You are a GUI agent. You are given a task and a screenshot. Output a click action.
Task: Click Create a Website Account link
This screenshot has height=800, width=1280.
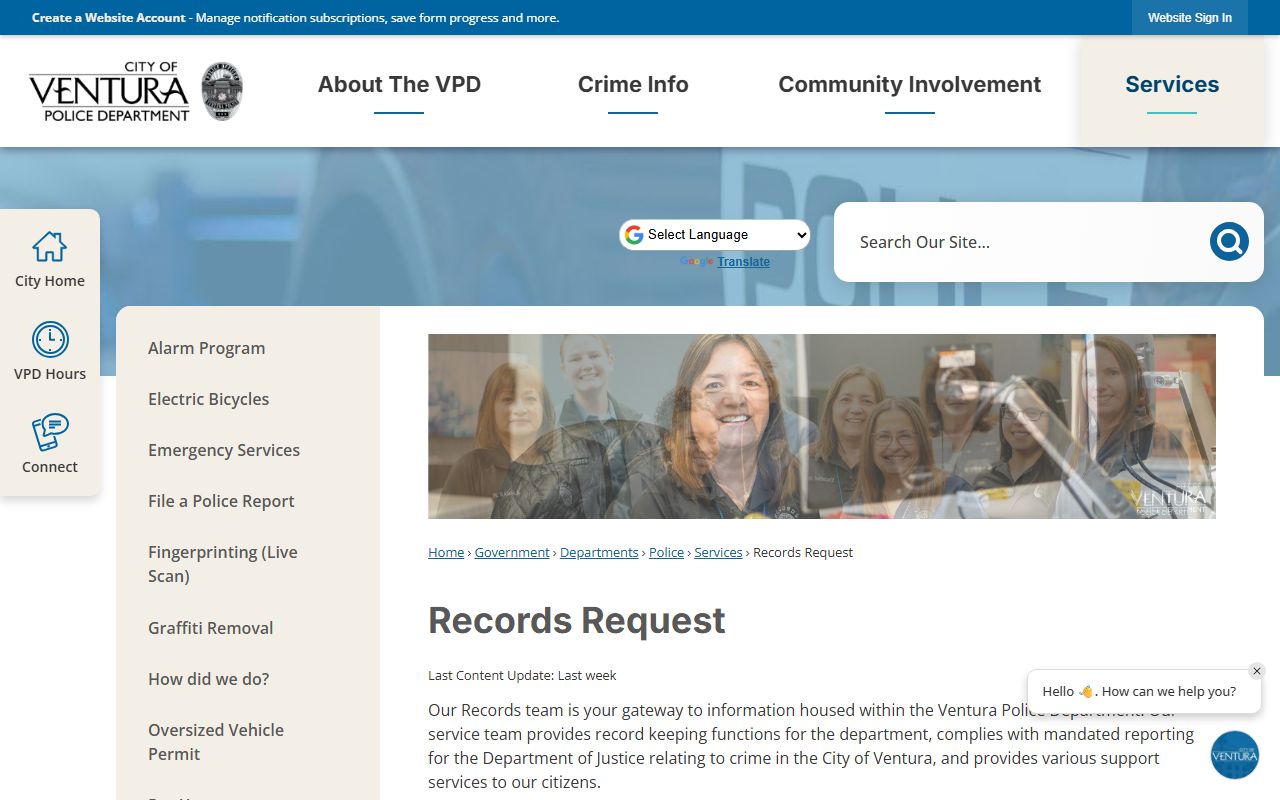pos(109,18)
